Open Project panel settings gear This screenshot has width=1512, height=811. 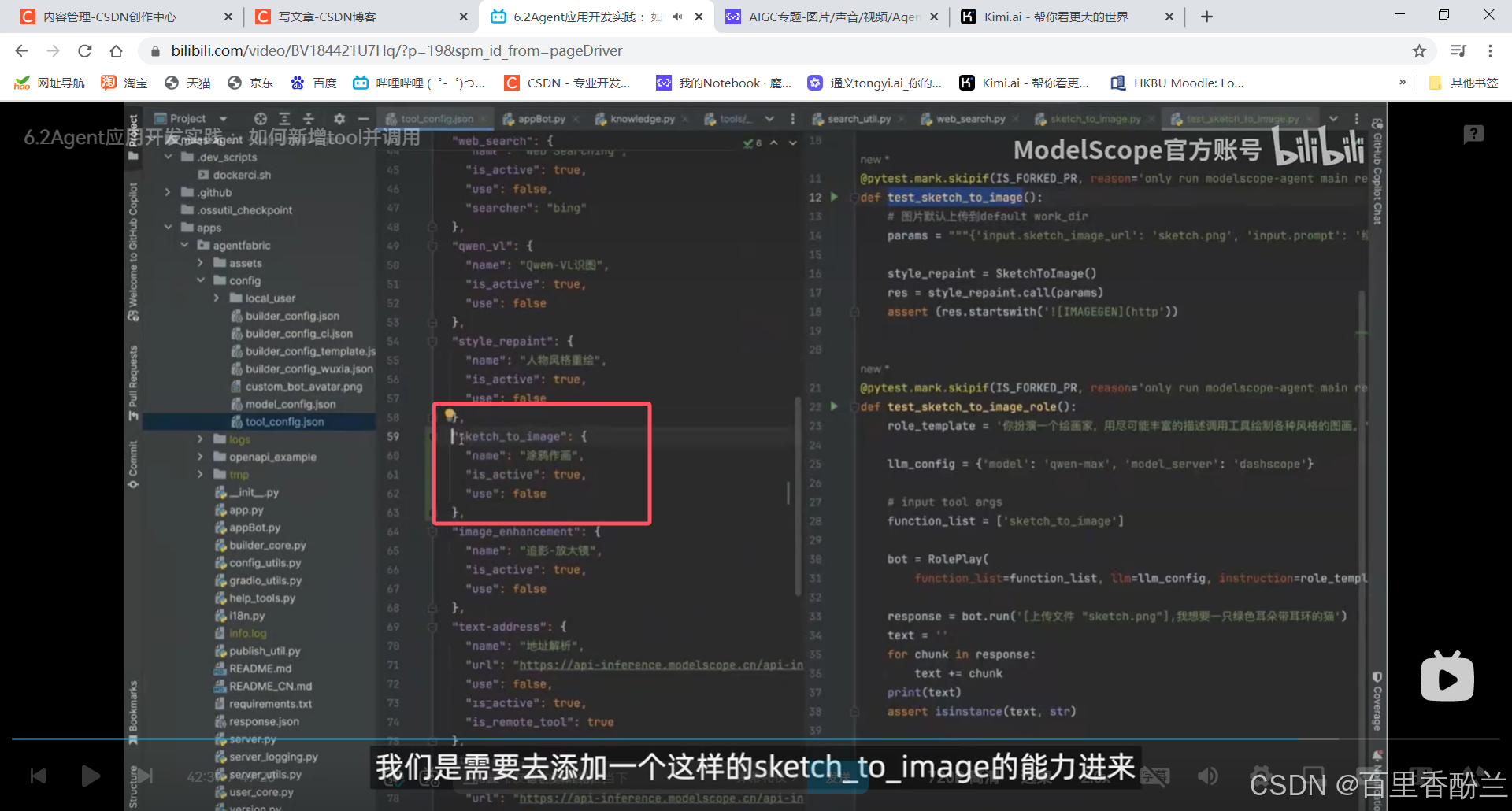[339, 119]
